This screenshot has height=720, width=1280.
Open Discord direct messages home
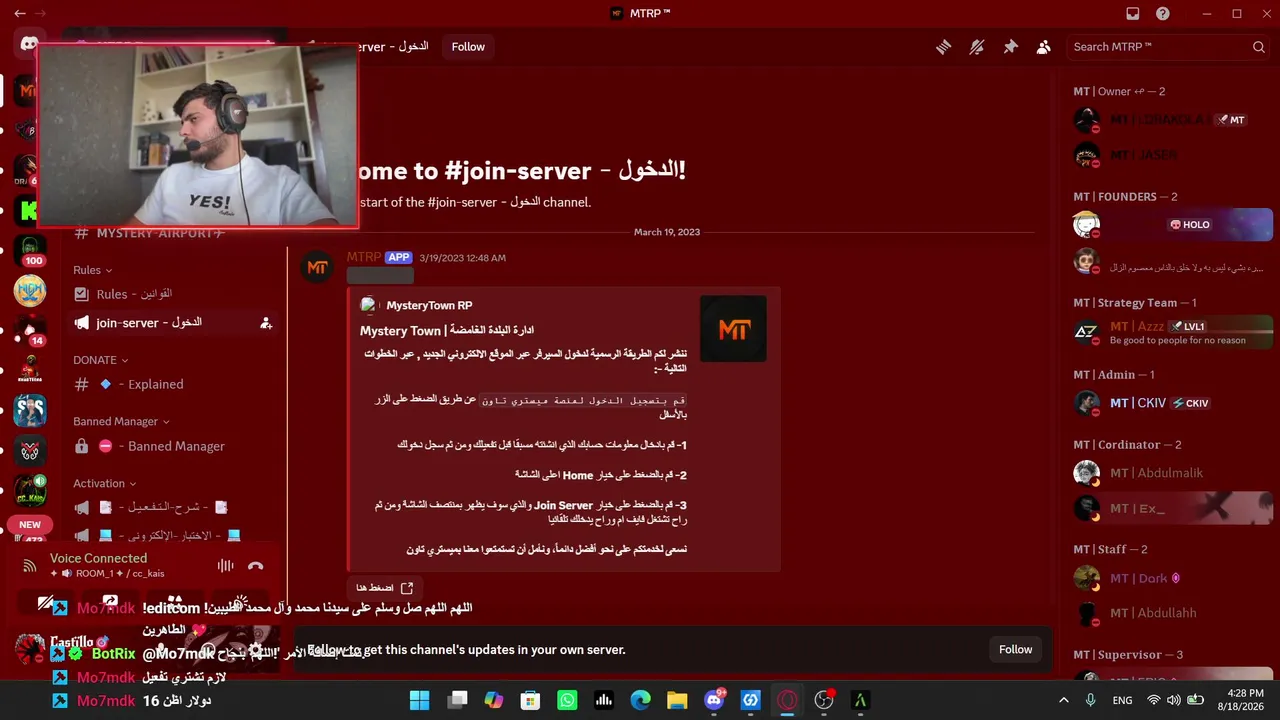[30, 45]
